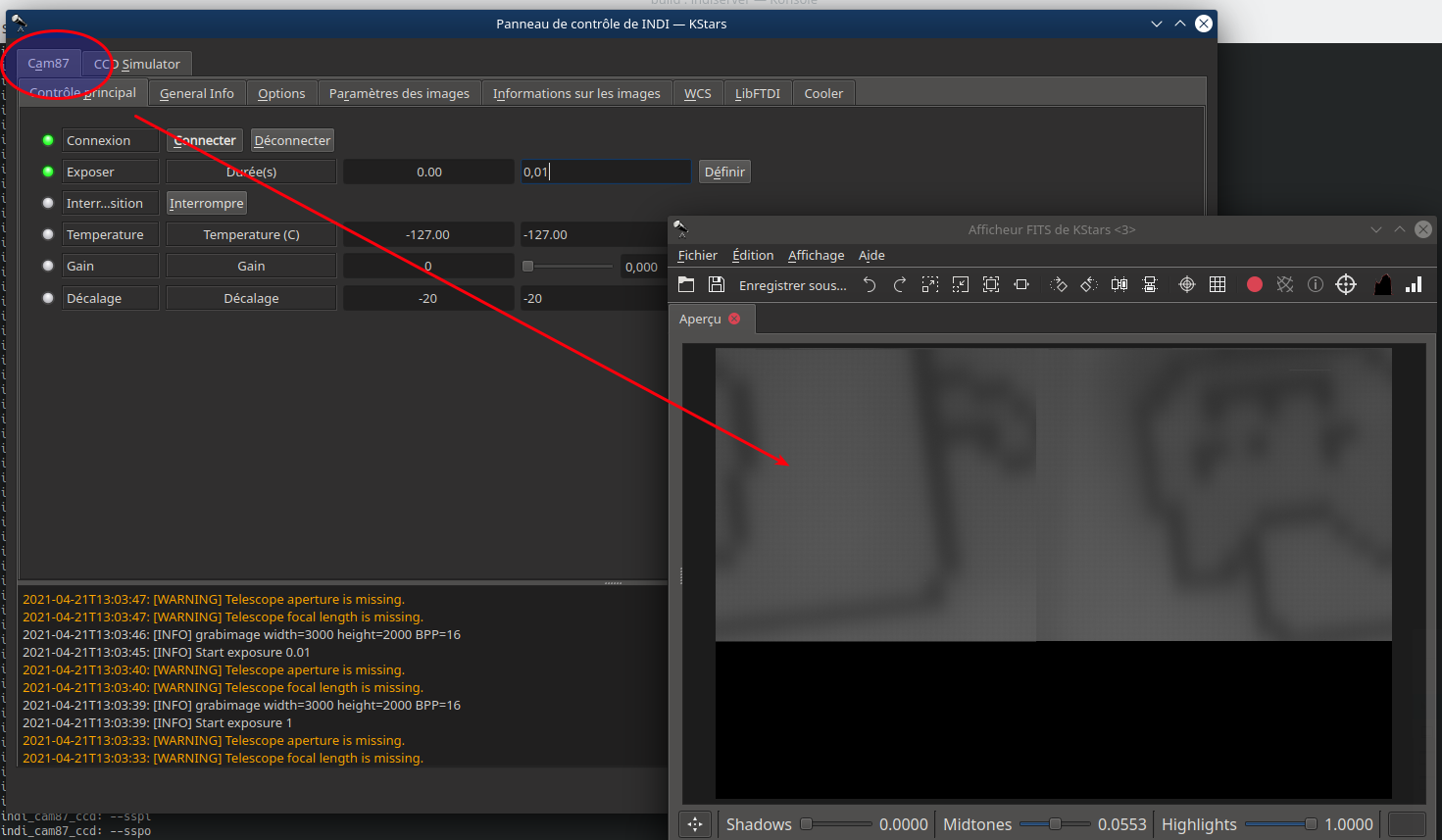The image size is (1442, 840).
Task: Toggle the stretch button beside Shadows
Action: tap(695, 824)
